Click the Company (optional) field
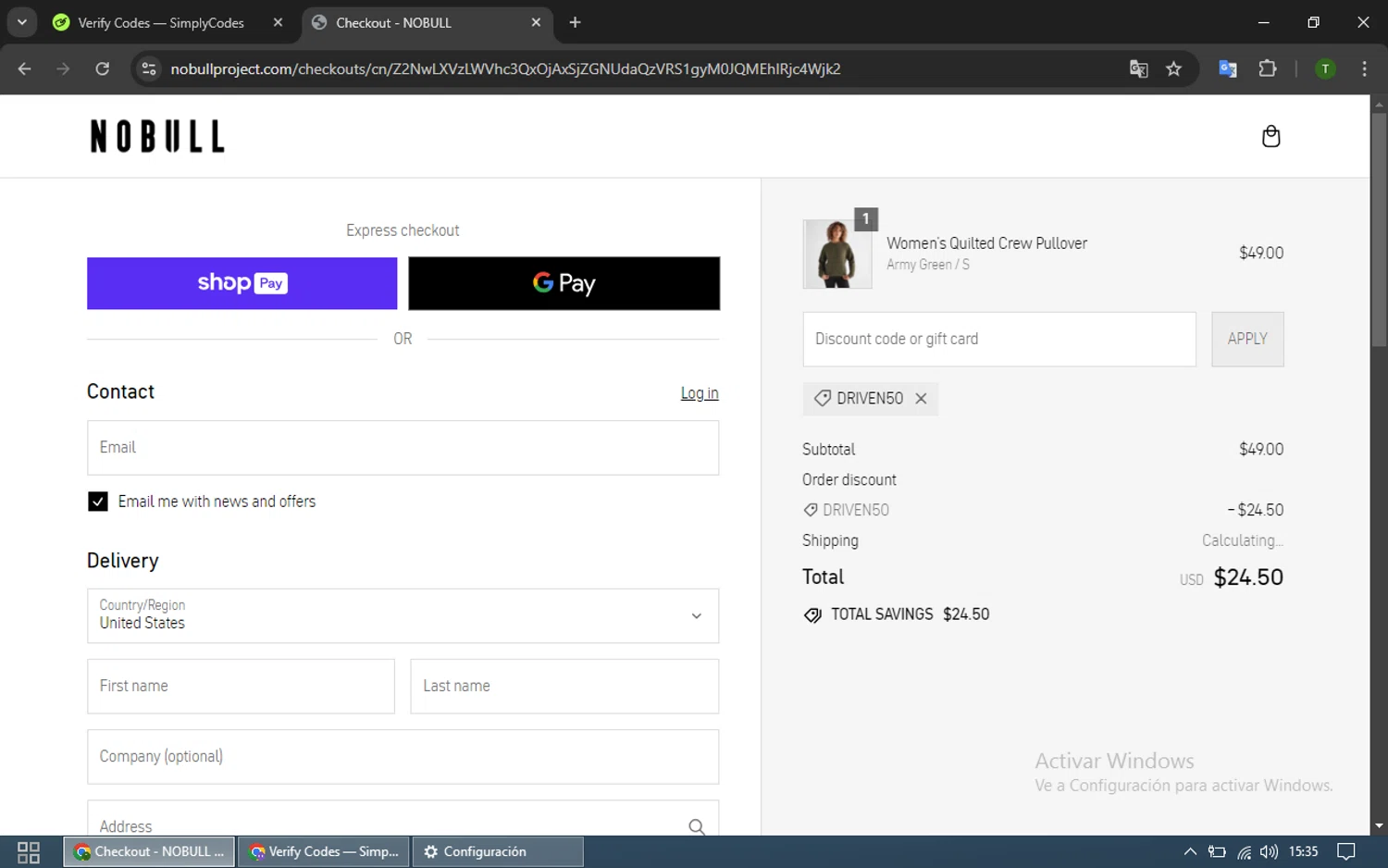1388x868 pixels. (x=403, y=757)
